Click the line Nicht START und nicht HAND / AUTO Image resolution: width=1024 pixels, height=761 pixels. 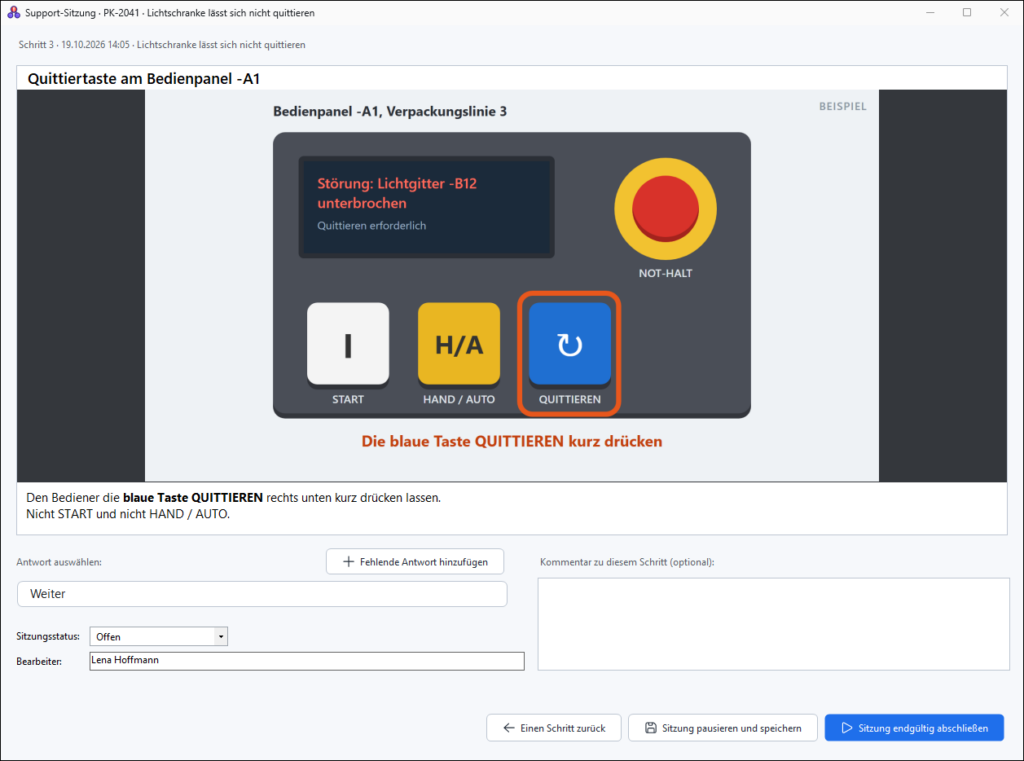click(x=128, y=514)
